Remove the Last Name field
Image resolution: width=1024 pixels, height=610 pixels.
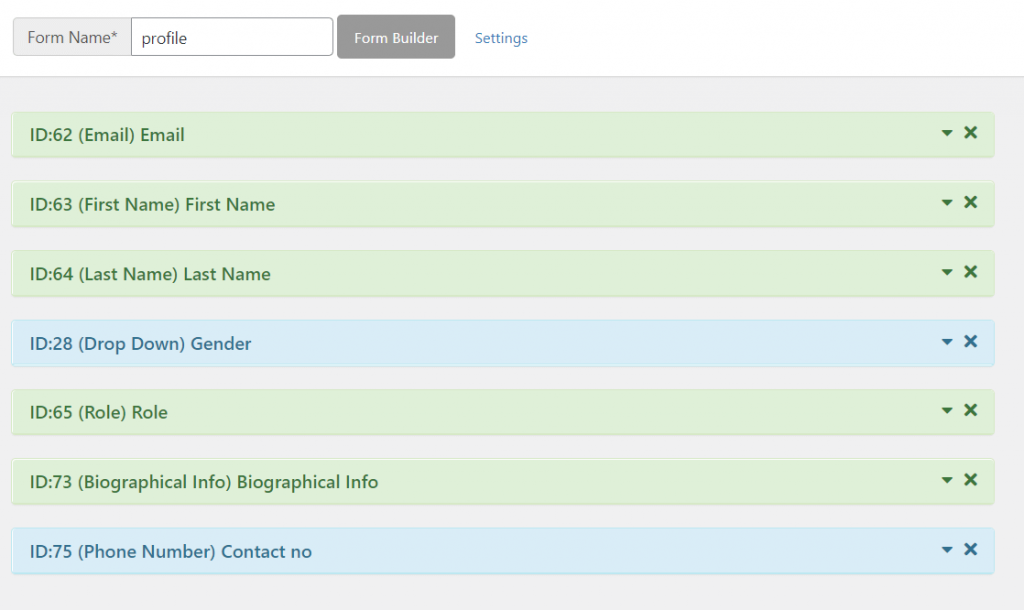pos(970,272)
